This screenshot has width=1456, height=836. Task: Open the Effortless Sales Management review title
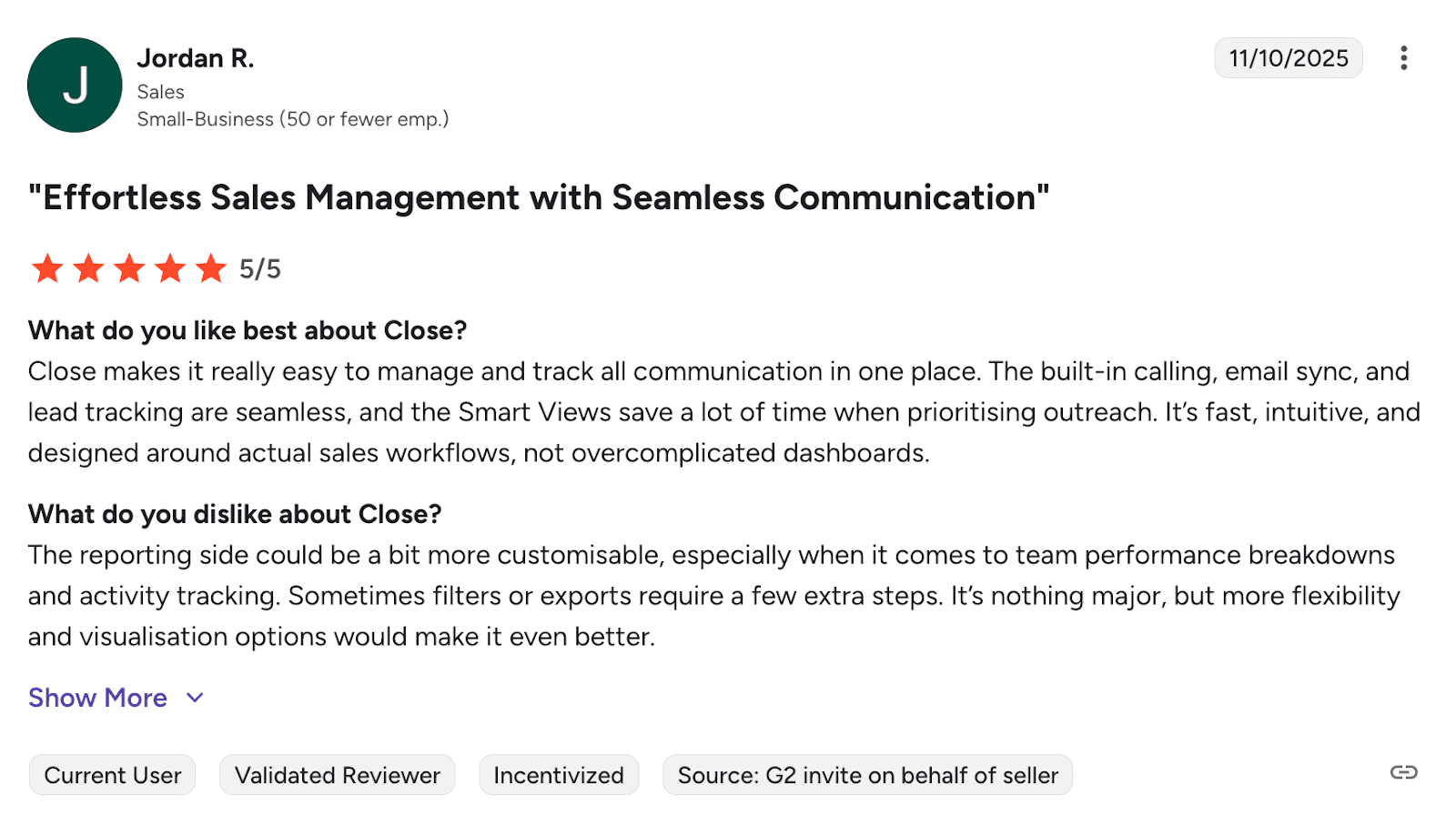pyautogui.click(x=539, y=197)
